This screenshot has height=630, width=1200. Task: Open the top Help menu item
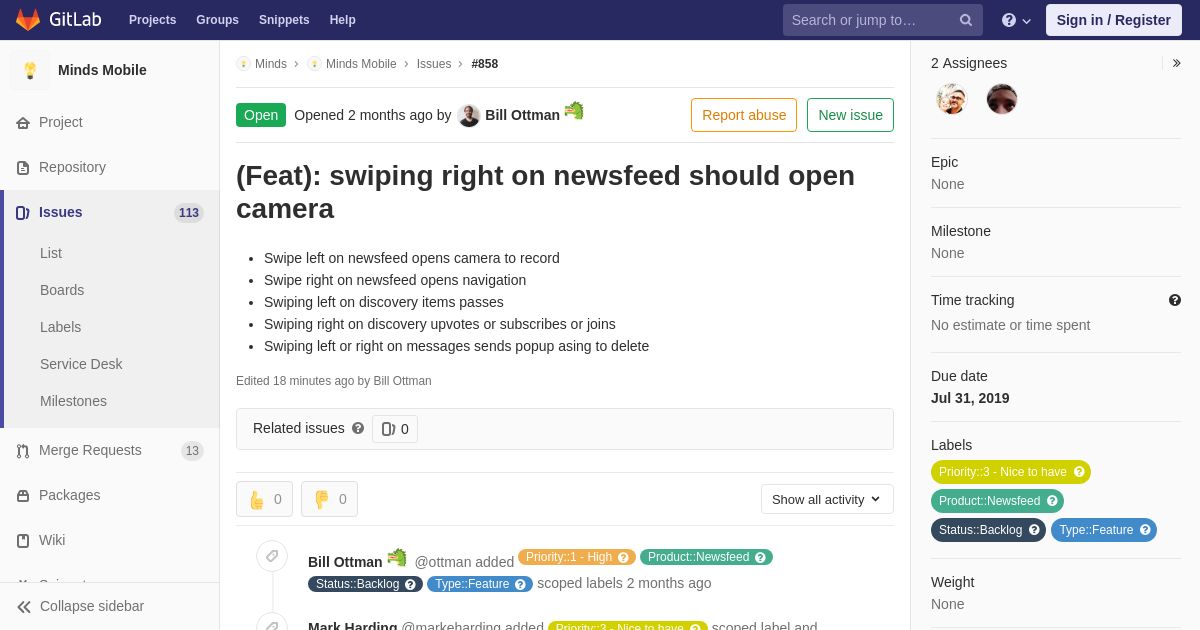343,20
